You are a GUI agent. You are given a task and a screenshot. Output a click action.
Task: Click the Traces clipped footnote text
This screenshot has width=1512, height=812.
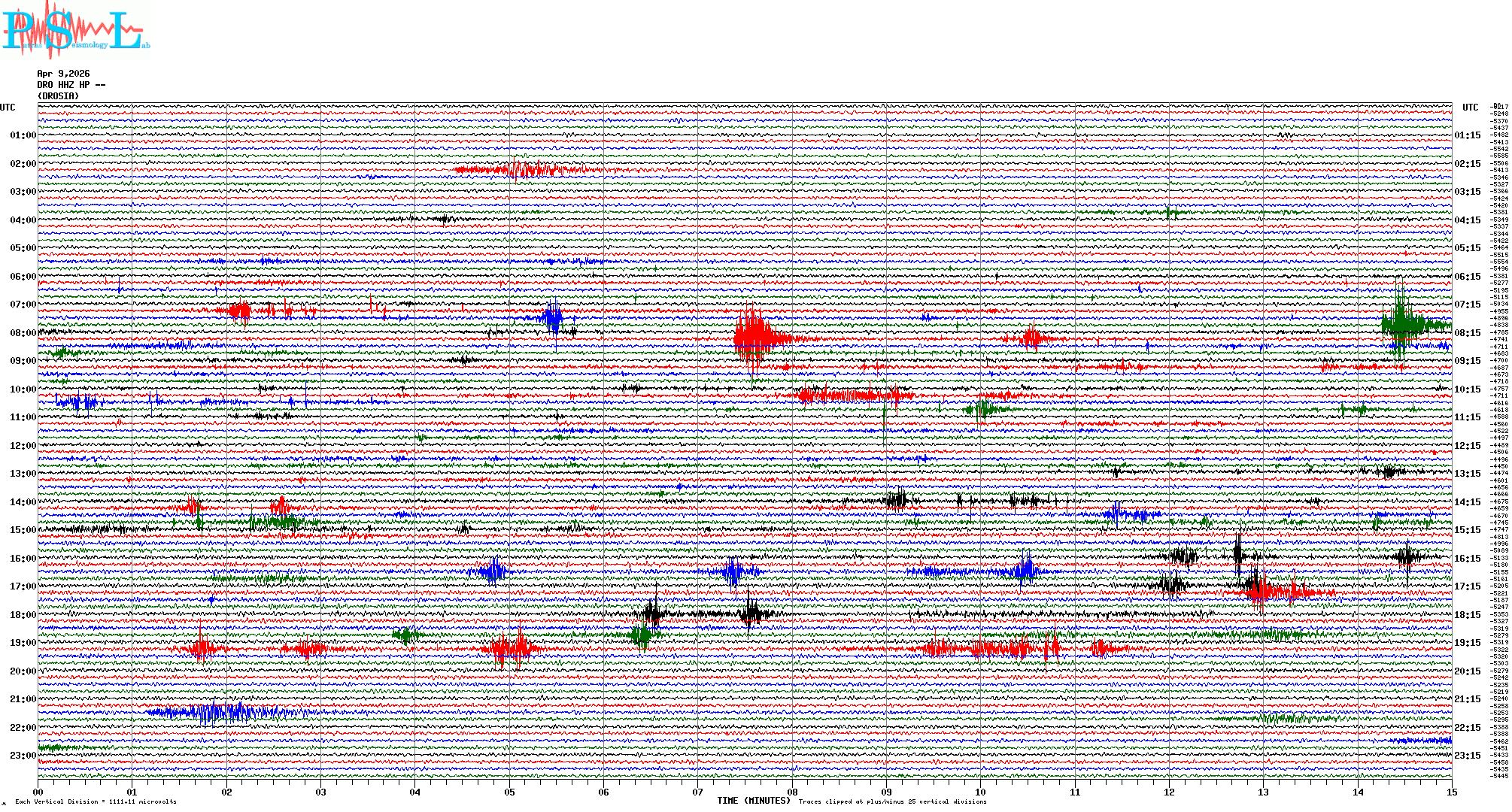point(892,801)
